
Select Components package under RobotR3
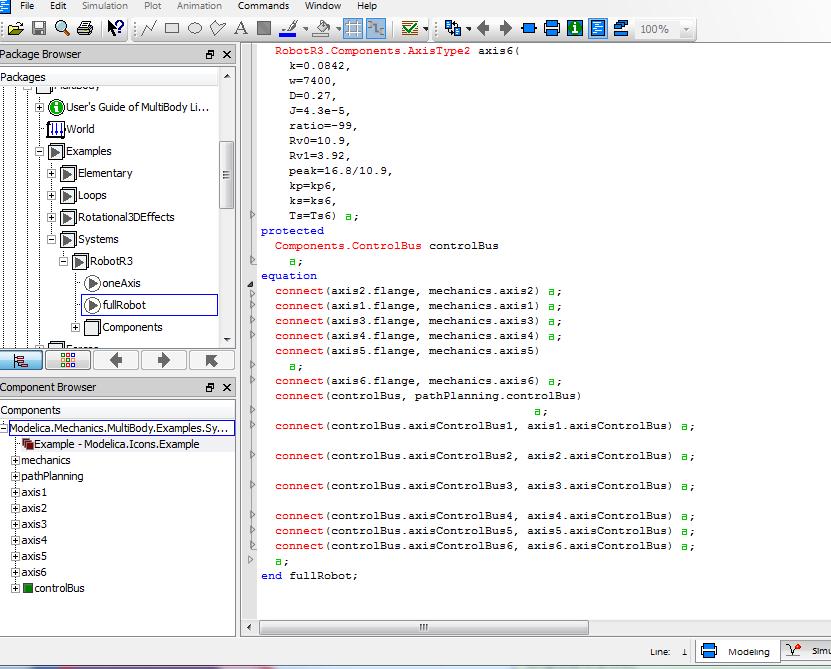[x=132, y=328]
